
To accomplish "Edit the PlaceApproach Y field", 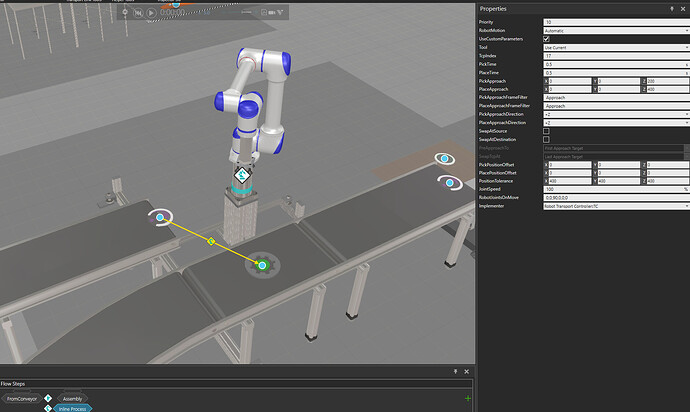I will [618, 89].
